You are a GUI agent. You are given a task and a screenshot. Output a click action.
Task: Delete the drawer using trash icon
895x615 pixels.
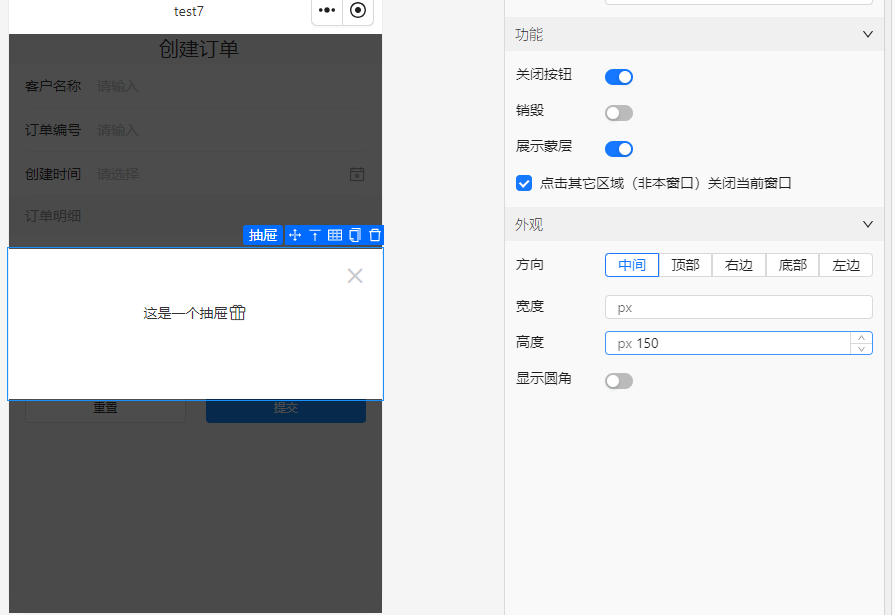375,235
